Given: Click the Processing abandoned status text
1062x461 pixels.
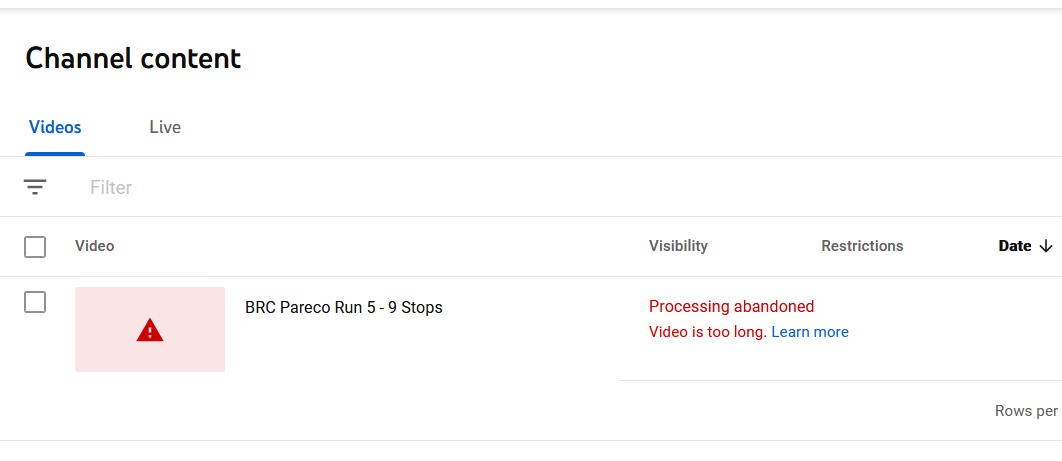Looking at the screenshot, I should coord(731,307).
